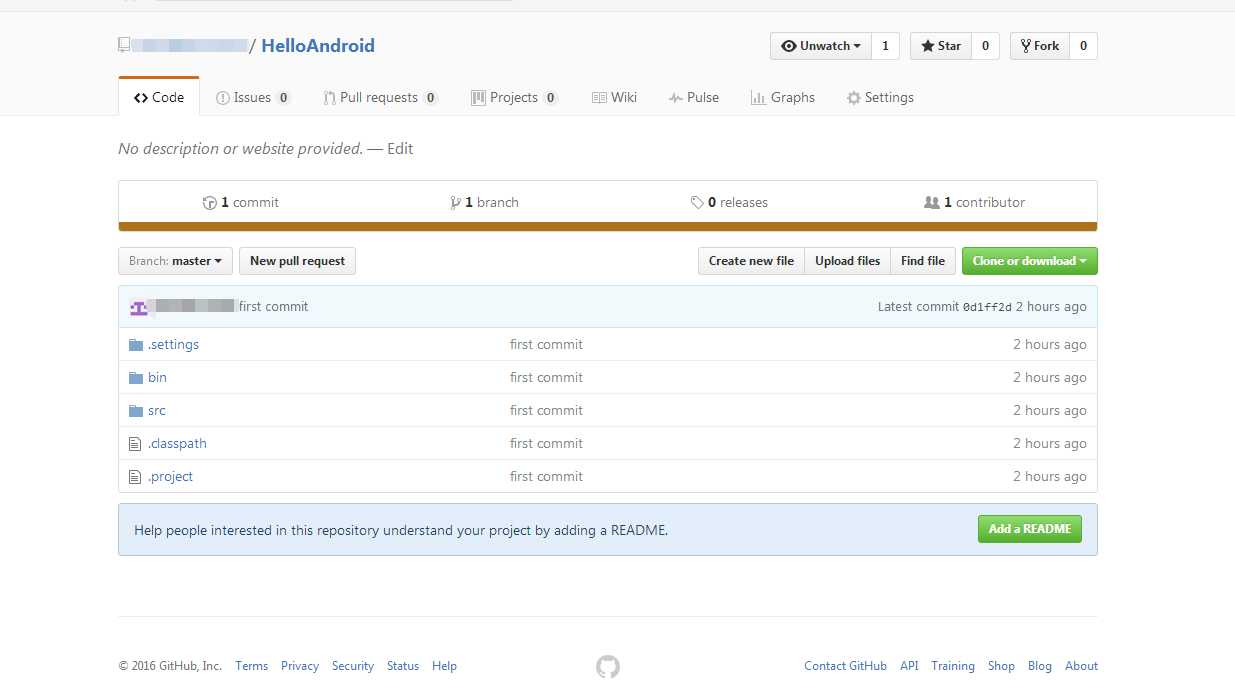Click the folder icon beside bin
This screenshot has height=686, width=1235.
coord(136,377)
